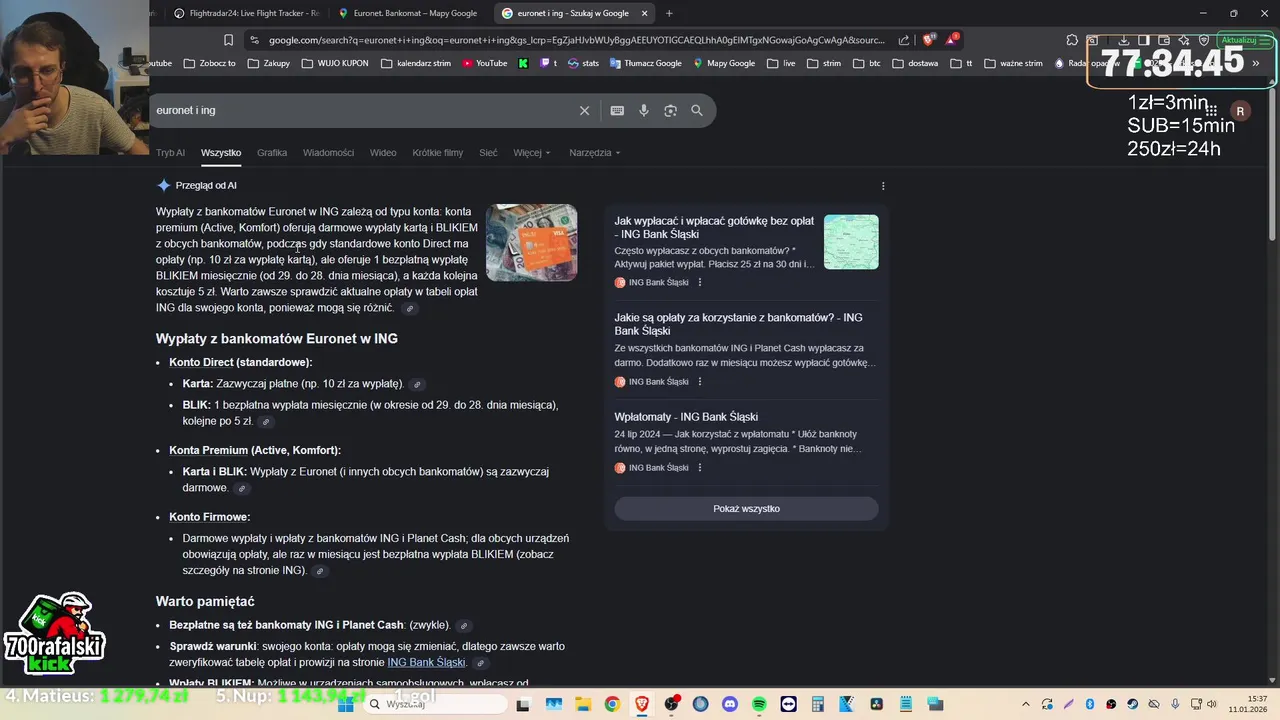The width and height of the screenshot is (1280, 720).
Task: Expand the 'Narzędzia' tools dropdown
Action: tap(595, 153)
